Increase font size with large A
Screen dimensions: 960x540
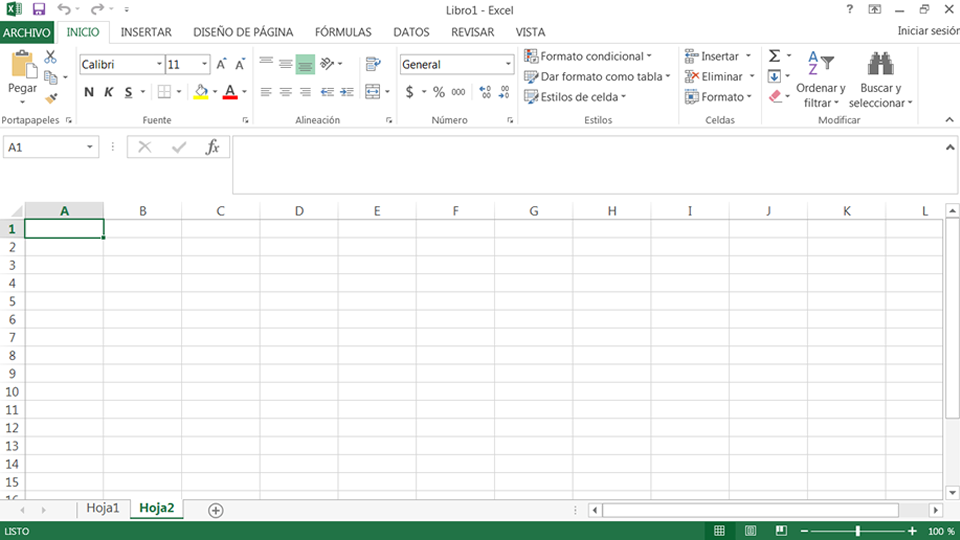point(221,64)
